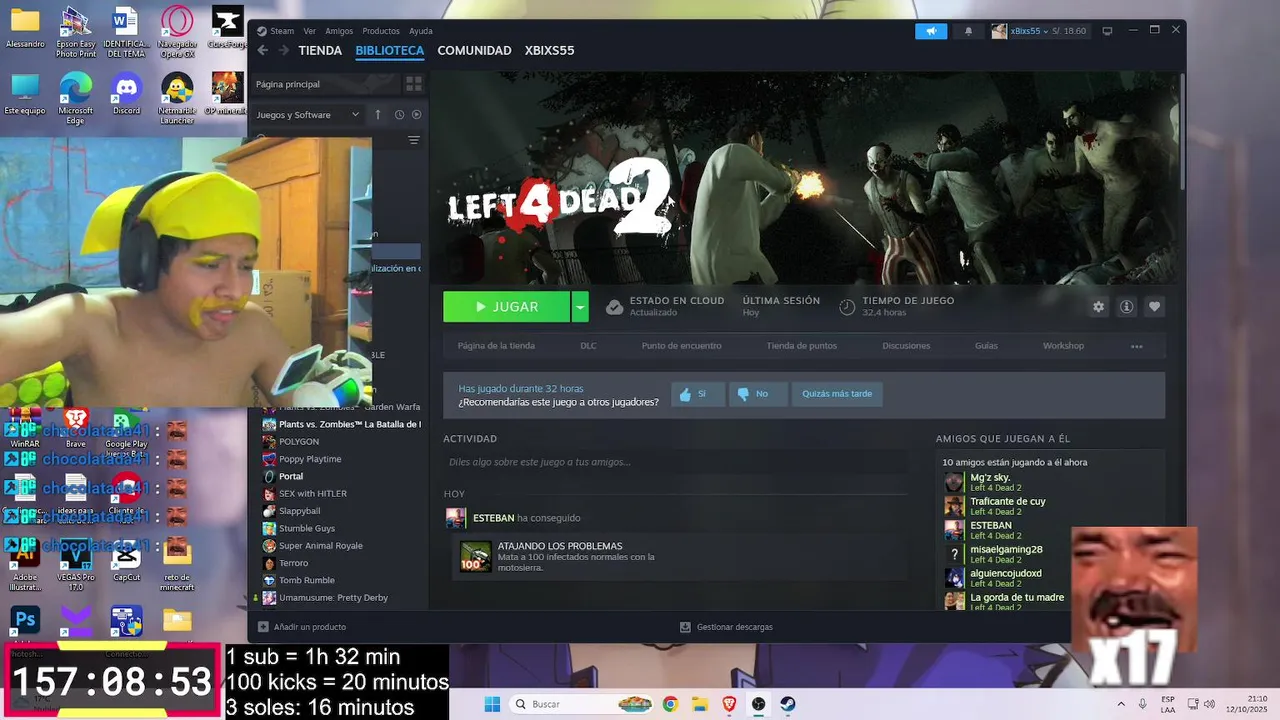Image resolution: width=1280 pixels, height=720 pixels.
Task: Add Left 4 Dead 2 to favorites heart
Action: tap(1155, 307)
